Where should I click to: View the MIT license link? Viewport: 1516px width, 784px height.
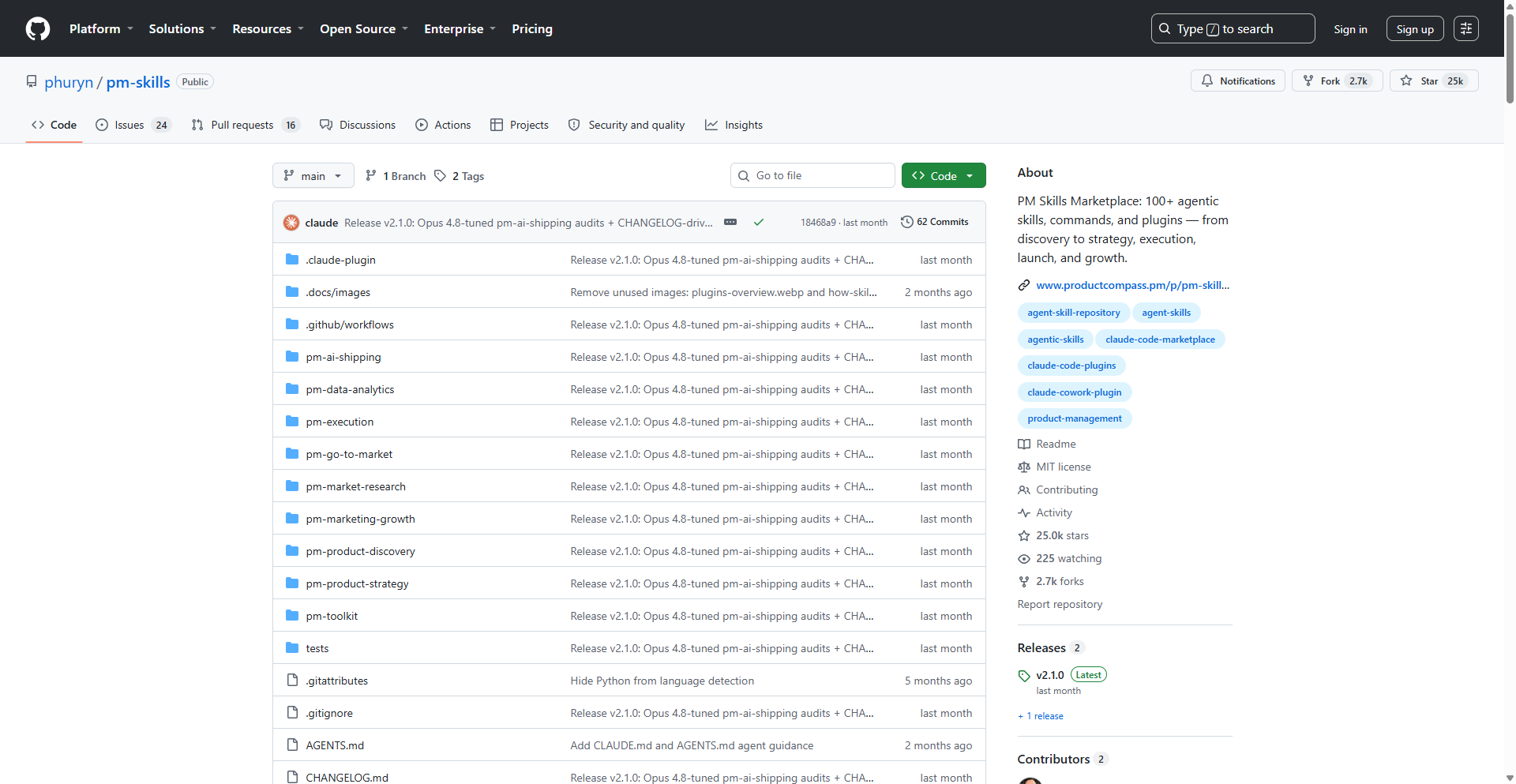click(x=1064, y=467)
